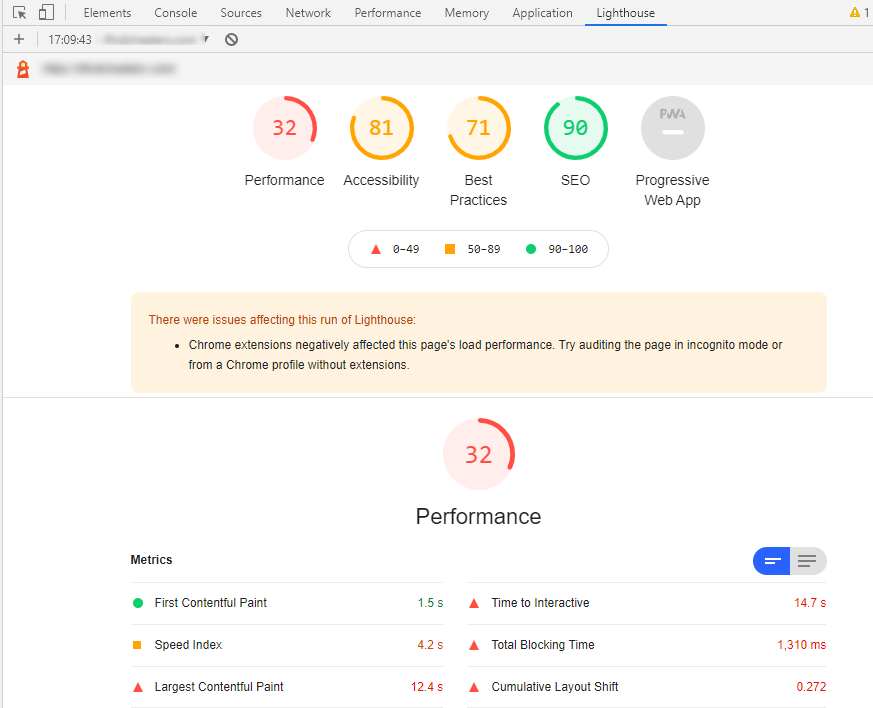Switch metrics to compact summary view
The width and height of the screenshot is (873, 708).
tap(771, 561)
